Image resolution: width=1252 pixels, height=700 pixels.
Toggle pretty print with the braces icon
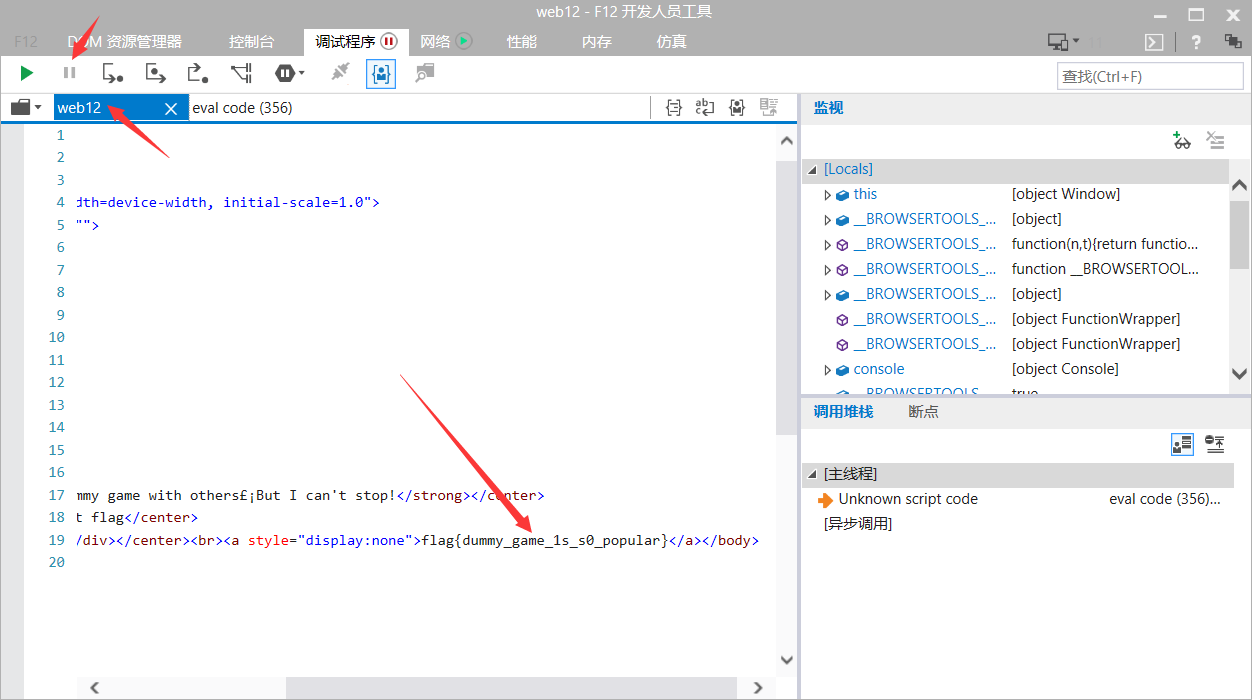[674, 107]
